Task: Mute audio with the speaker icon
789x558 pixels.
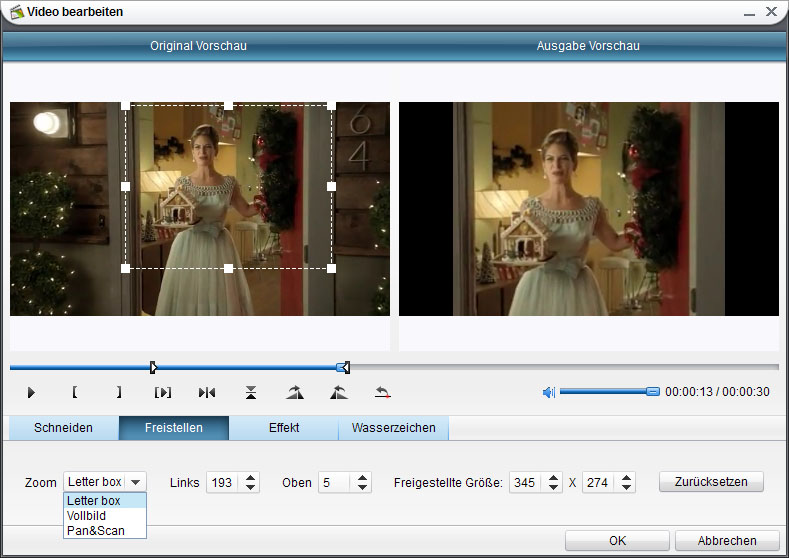Action: (x=548, y=392)
